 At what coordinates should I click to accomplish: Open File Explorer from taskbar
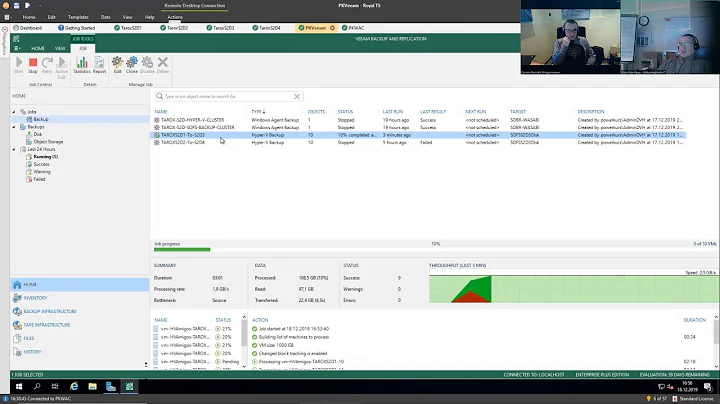tap(92, 387)
